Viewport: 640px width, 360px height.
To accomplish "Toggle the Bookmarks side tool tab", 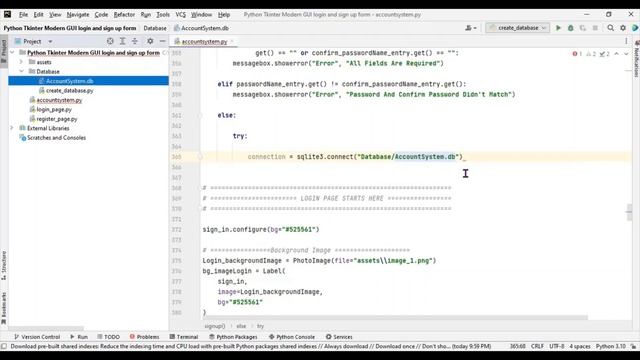I will pos(4,307).
